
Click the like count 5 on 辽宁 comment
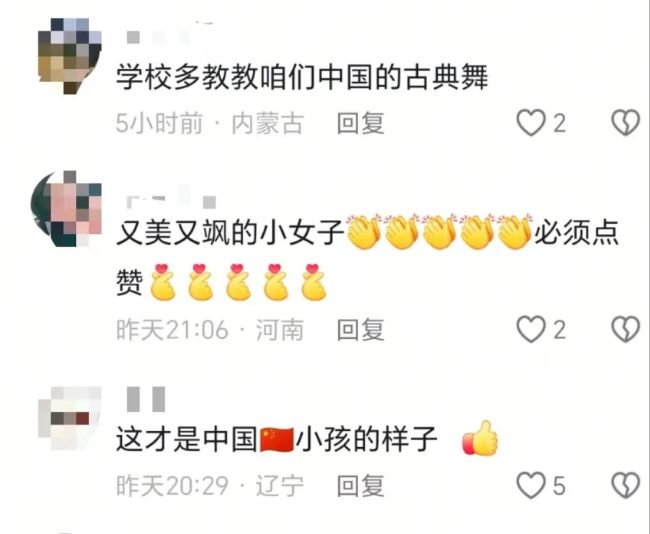[x=559, y=485]
